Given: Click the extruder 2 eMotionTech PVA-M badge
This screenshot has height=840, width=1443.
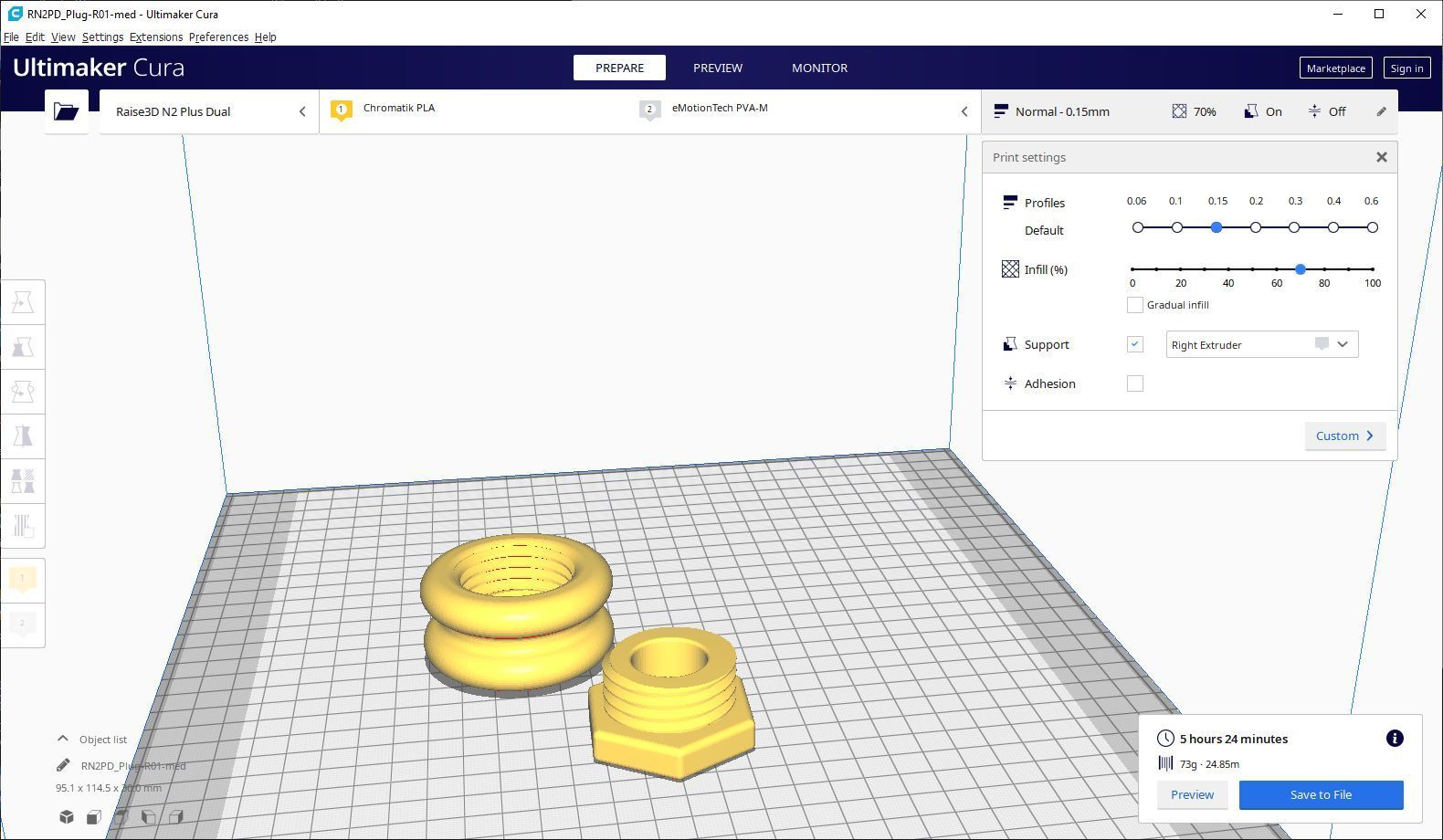Looking at the screenshot, I should point(650,110).
